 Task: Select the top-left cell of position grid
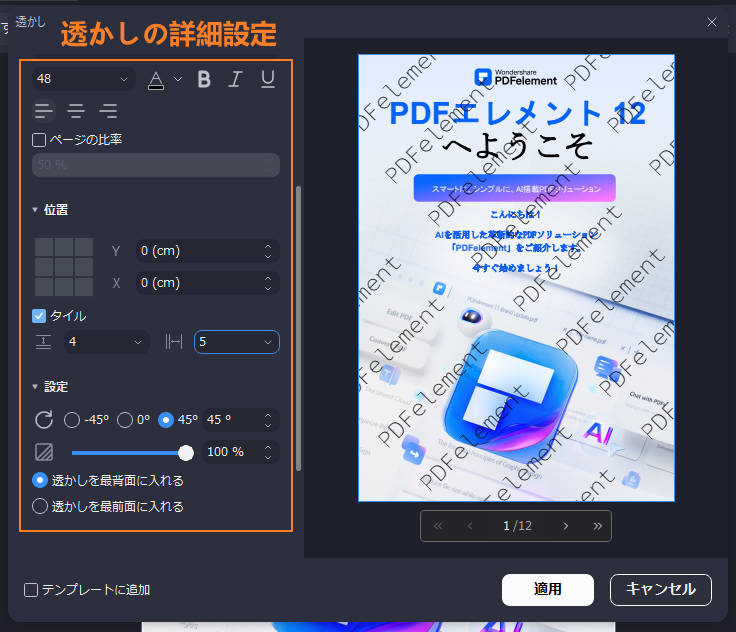[44, 247]
